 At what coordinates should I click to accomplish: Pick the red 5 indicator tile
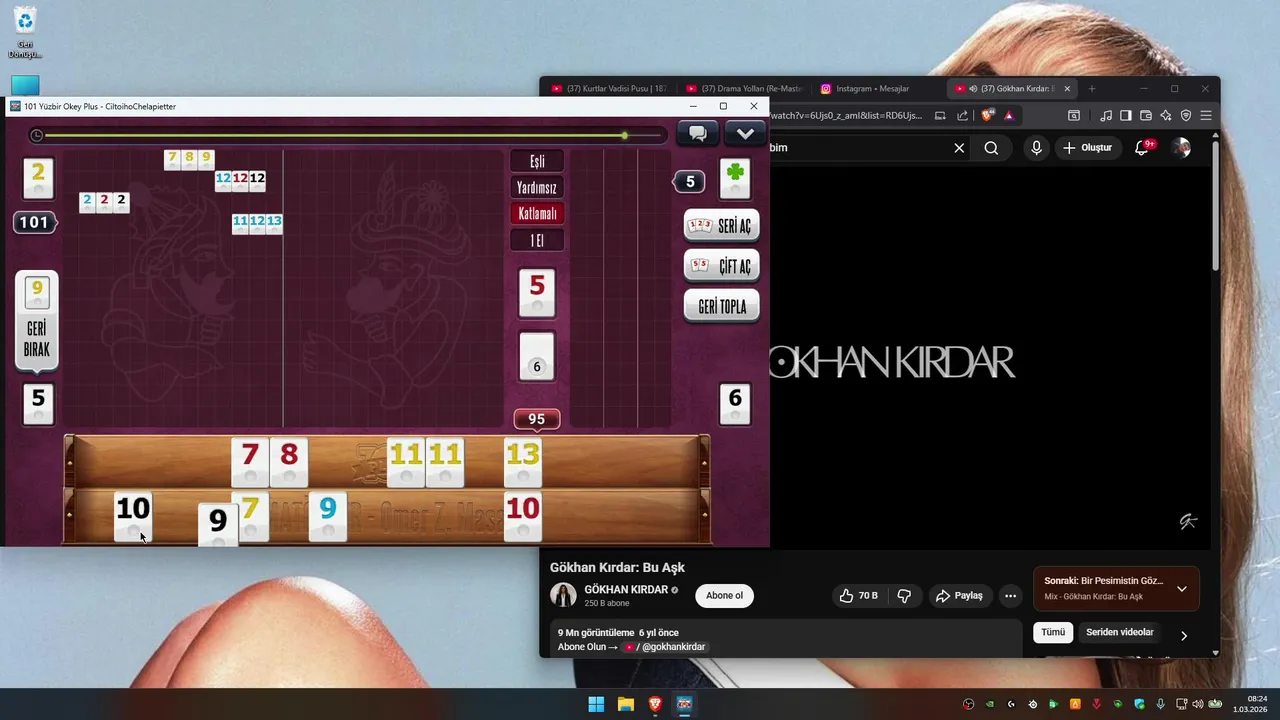point(537,293)
